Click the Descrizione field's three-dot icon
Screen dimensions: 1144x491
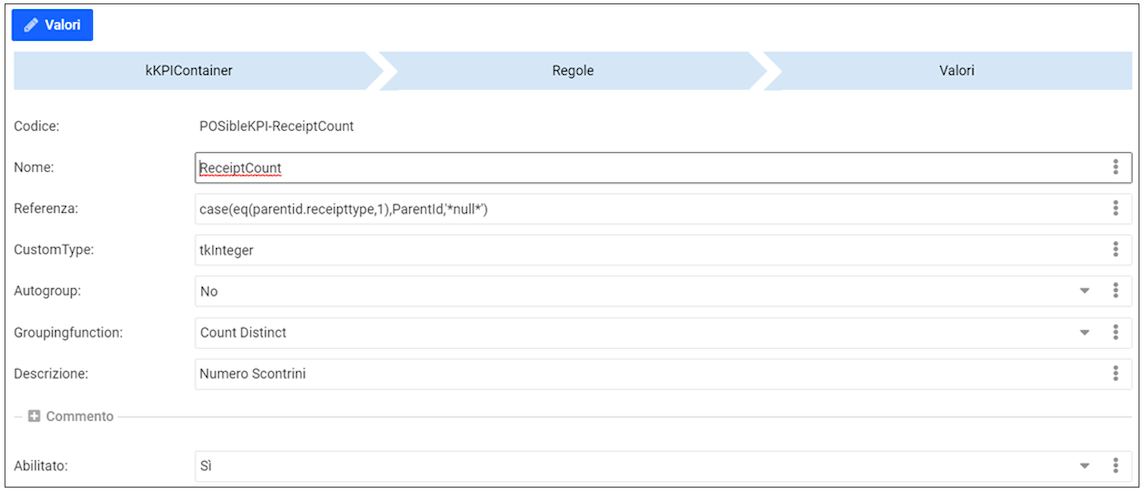pos(1115,373)
